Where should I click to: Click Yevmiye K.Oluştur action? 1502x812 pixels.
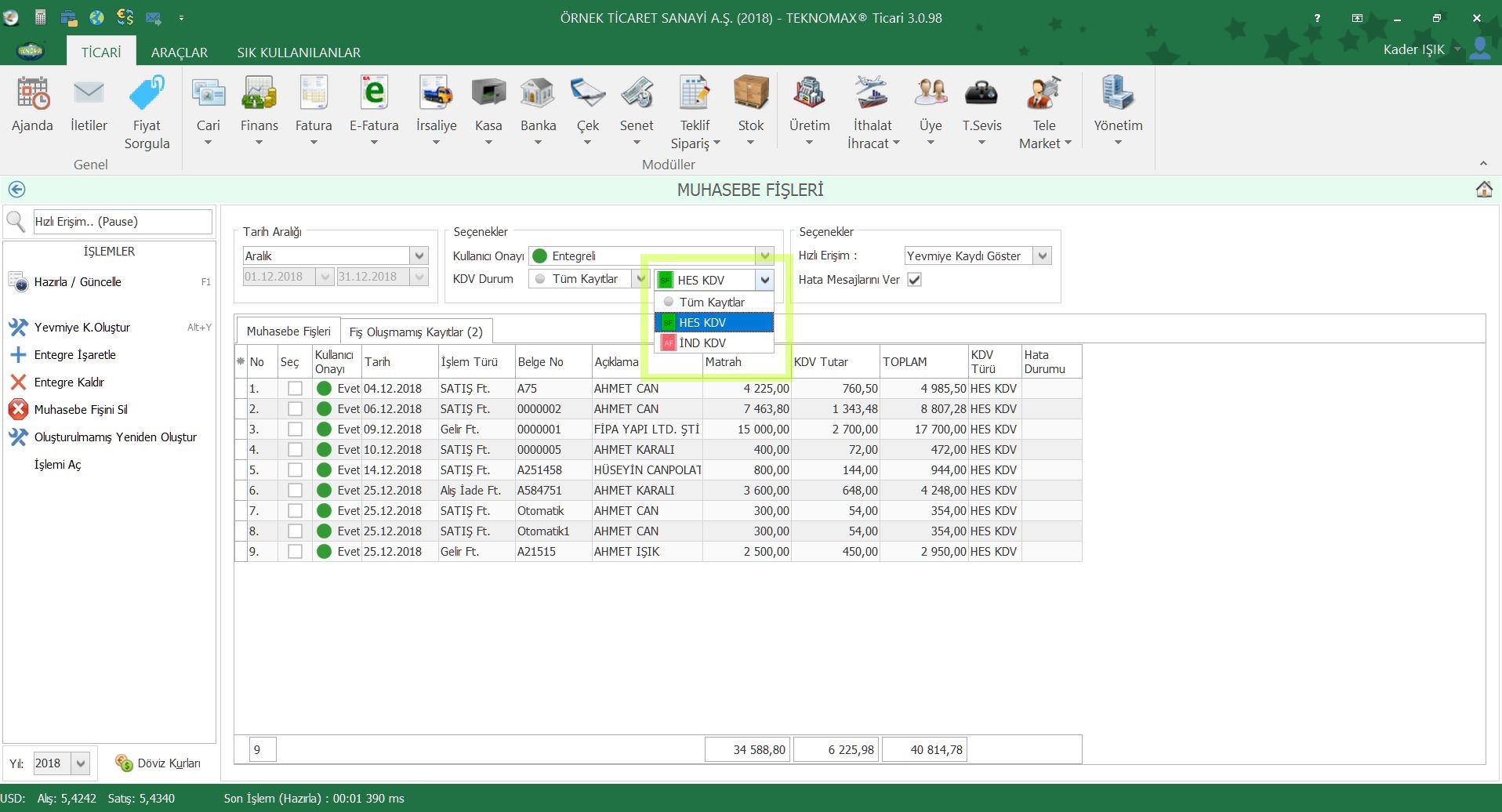[x=82, y=328]
